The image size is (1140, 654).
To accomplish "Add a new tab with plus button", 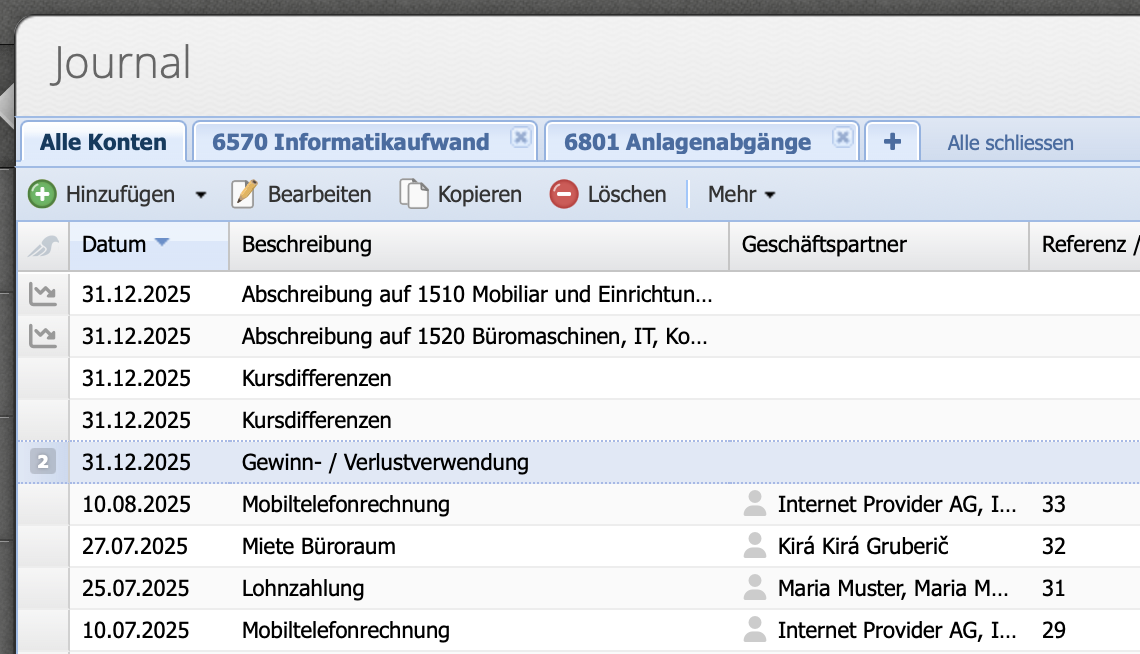I will [x=892, y=142].
